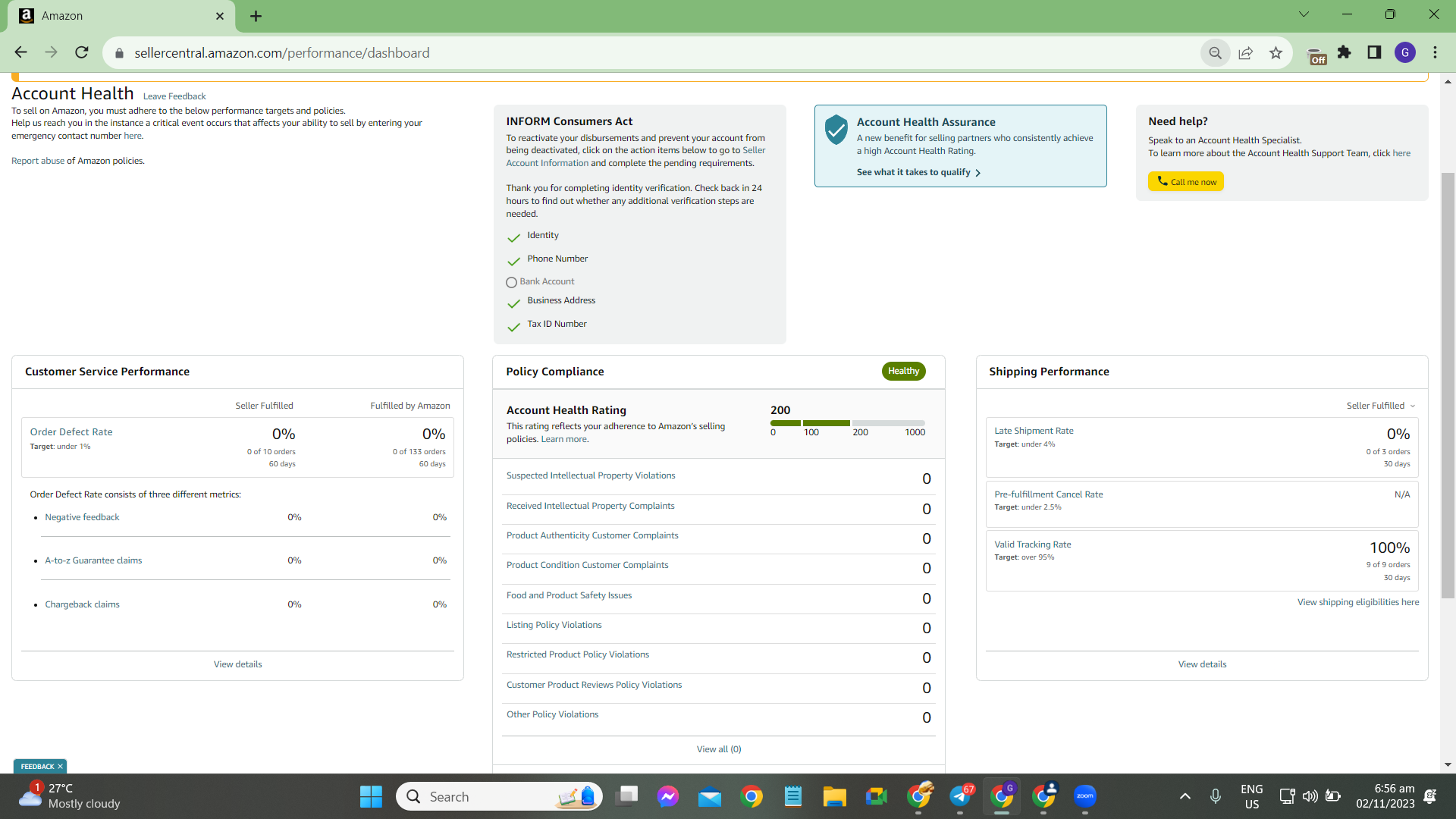Open Chrome three-dot menu
Screen dimensions: 1456x819
tap(1435, 52)
